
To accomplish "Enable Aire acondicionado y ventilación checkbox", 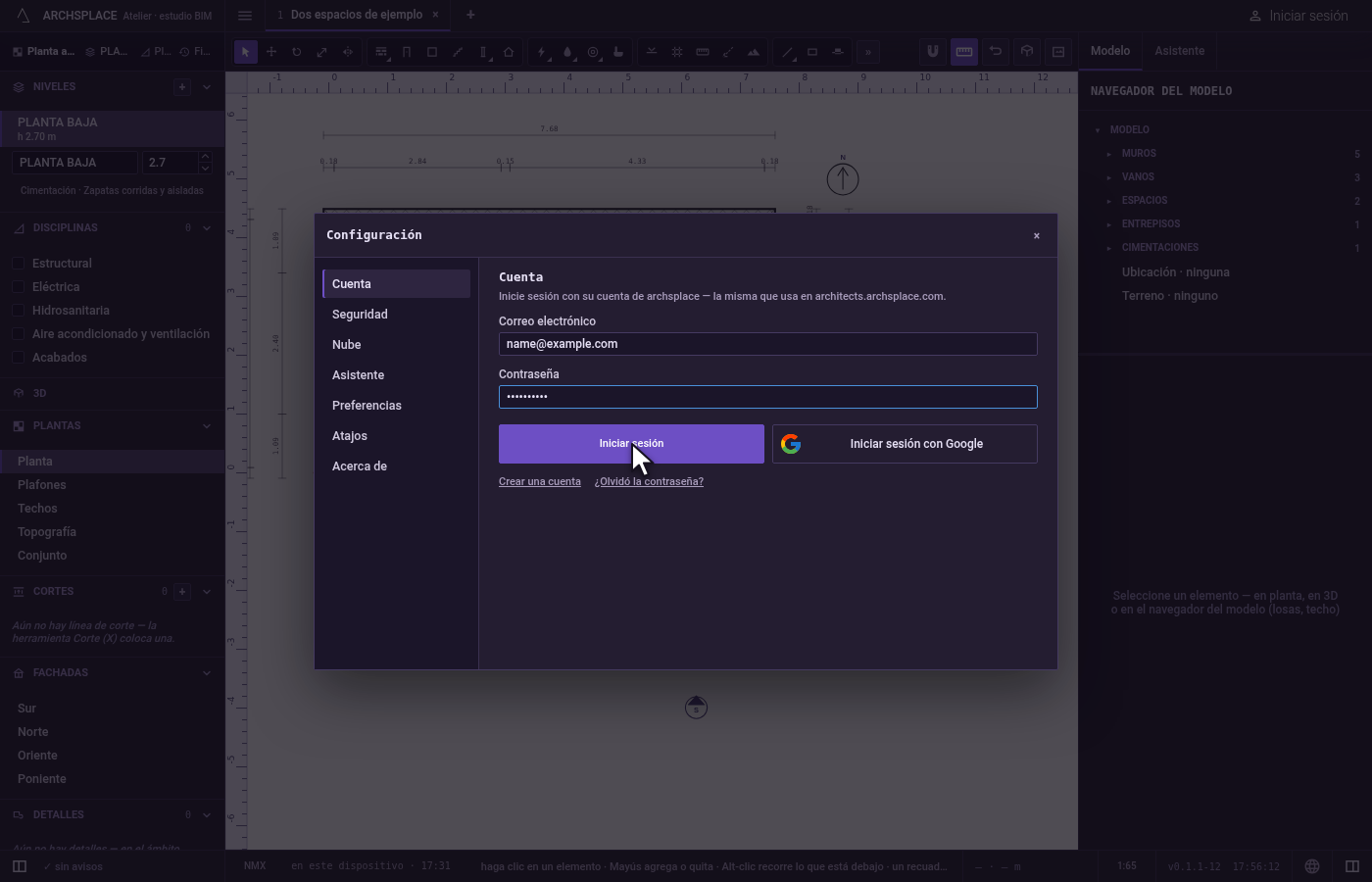I will tap(18, 334).
